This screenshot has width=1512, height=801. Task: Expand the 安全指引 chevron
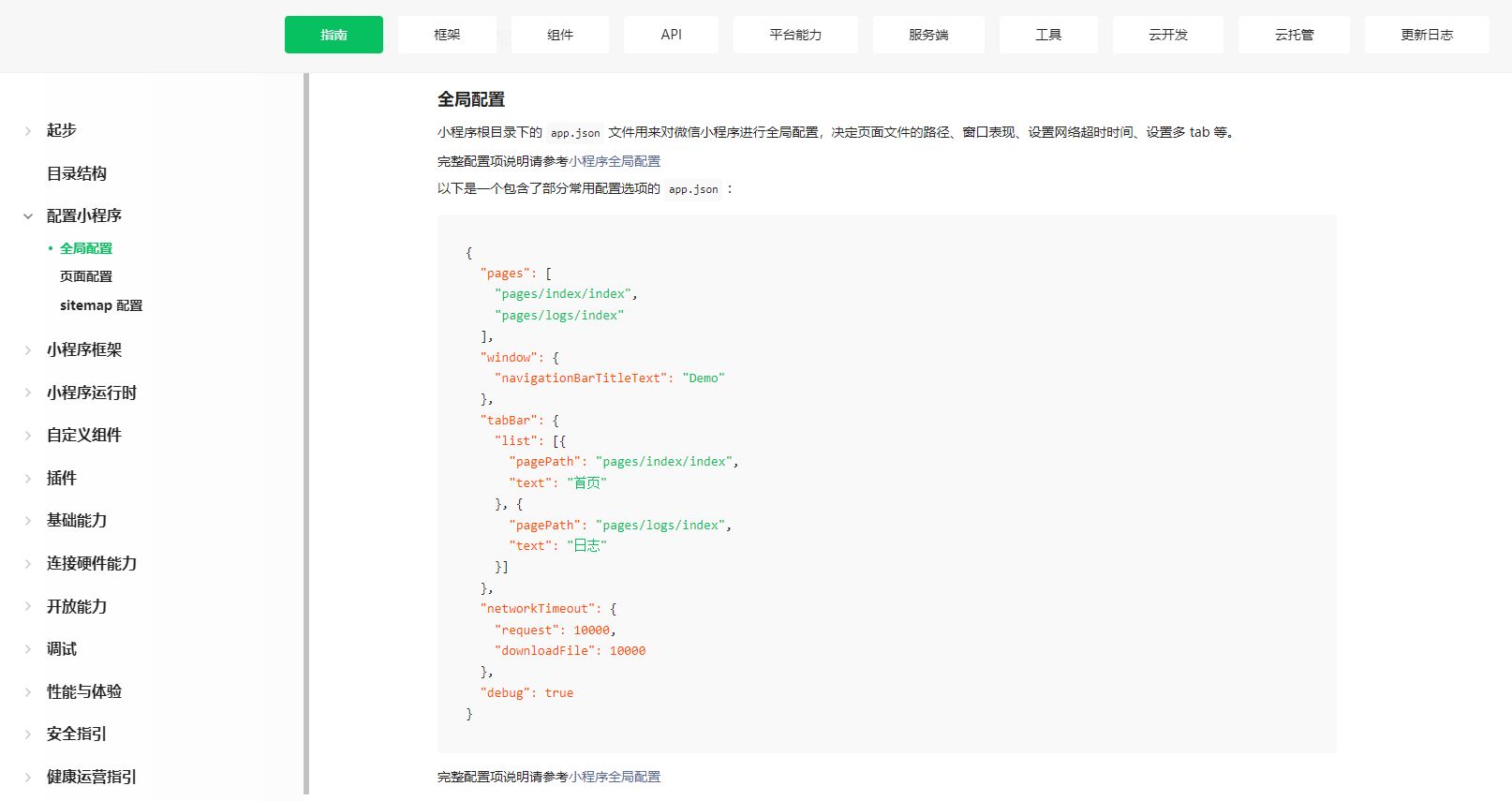(28, 734)
